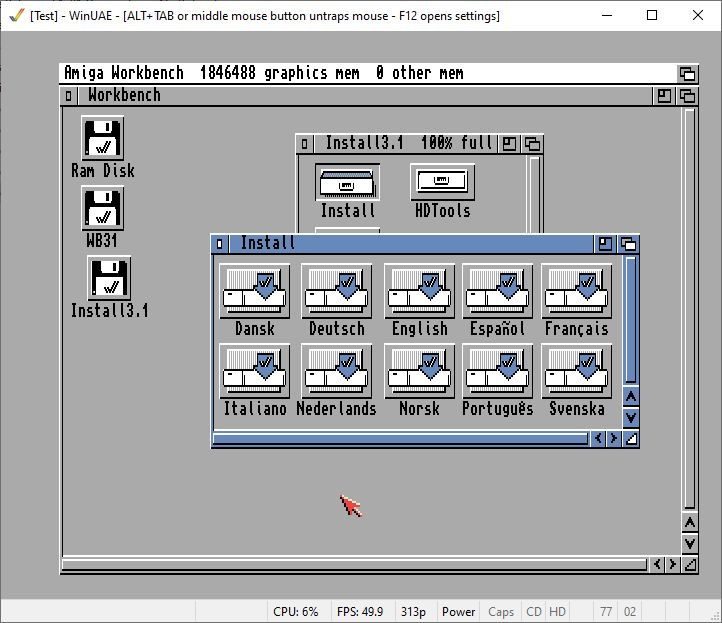Click the Workbench window scroll down arrow
The image size is (722, 623).
click(x=690, y=544)
